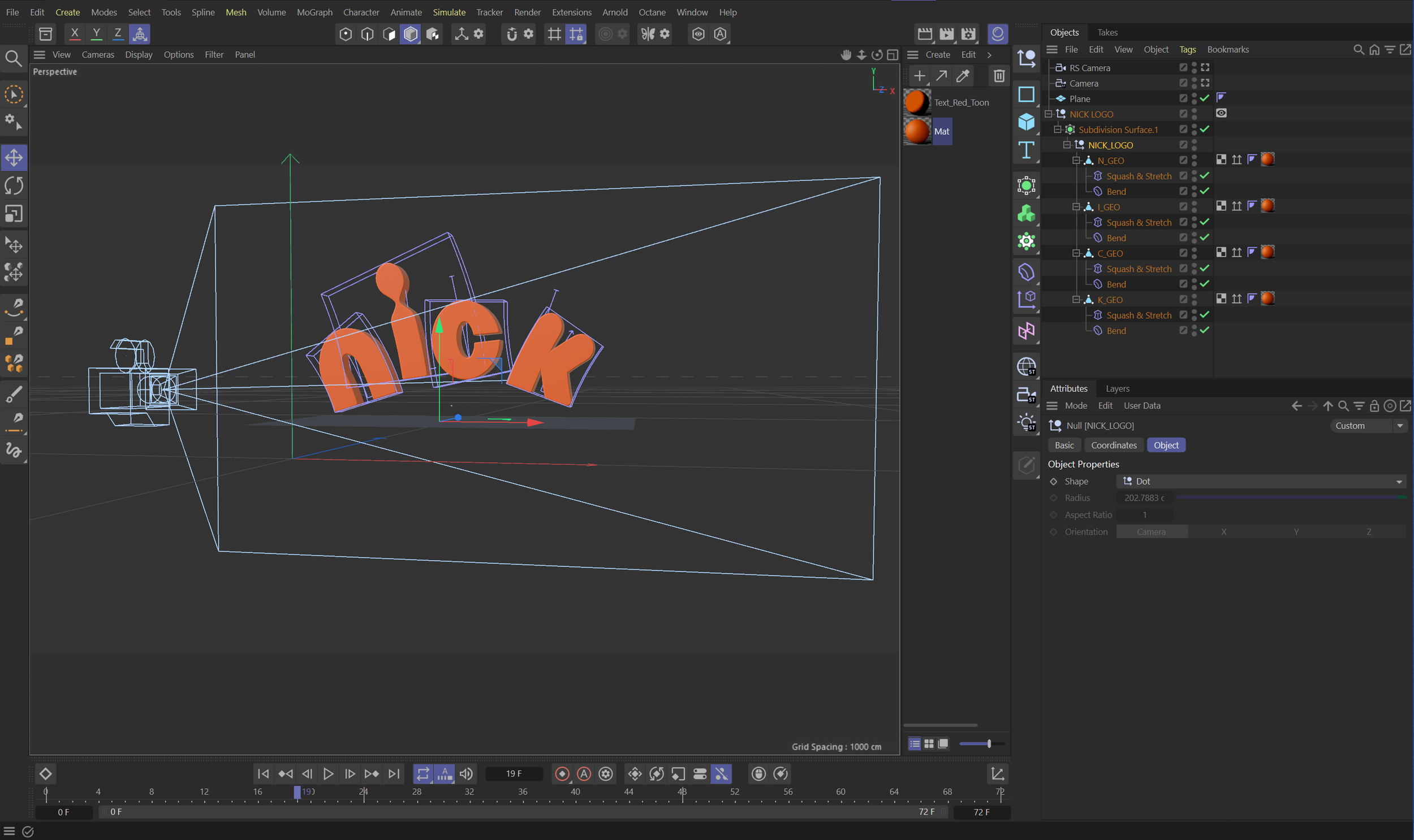1414x840 pixels.
Task: Select the Mat material sphere thumbnail
Action: click(917, 131)
